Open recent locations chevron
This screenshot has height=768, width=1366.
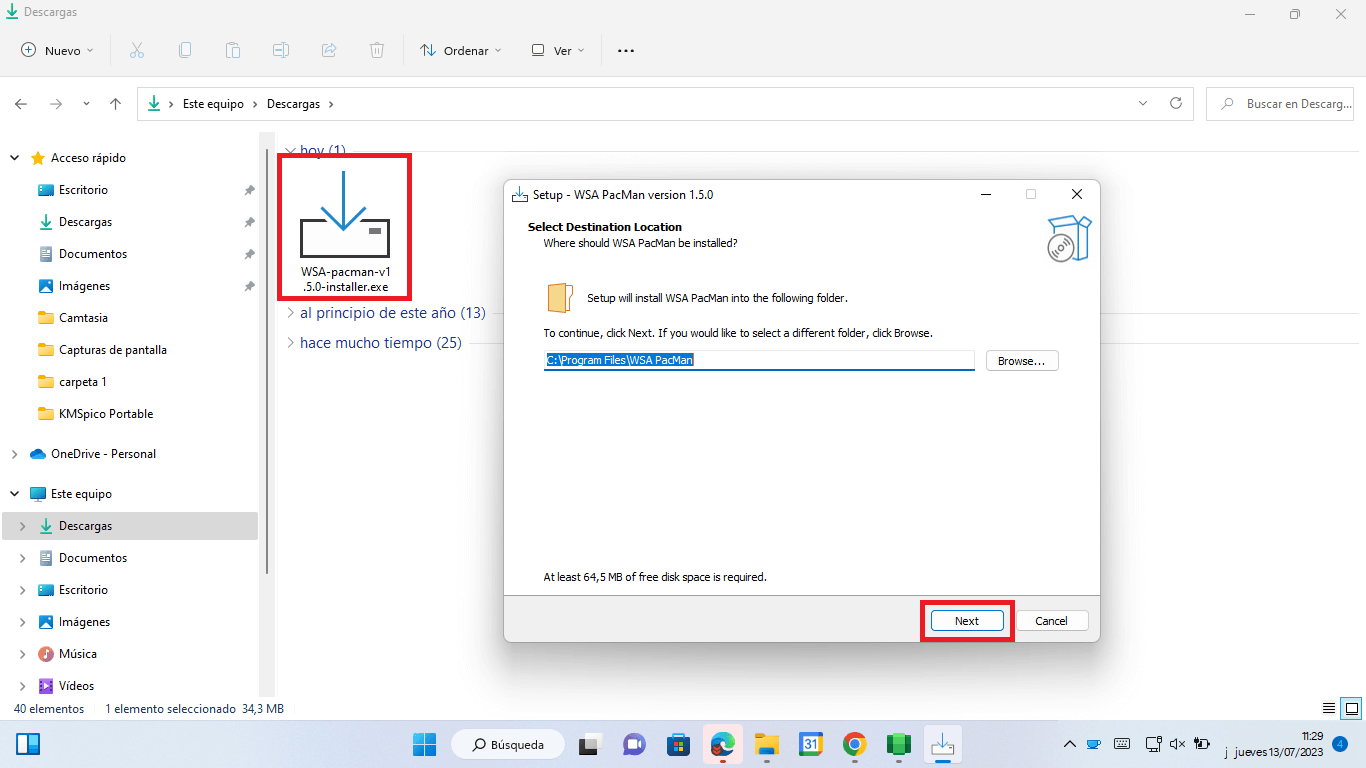coord(86,104)
